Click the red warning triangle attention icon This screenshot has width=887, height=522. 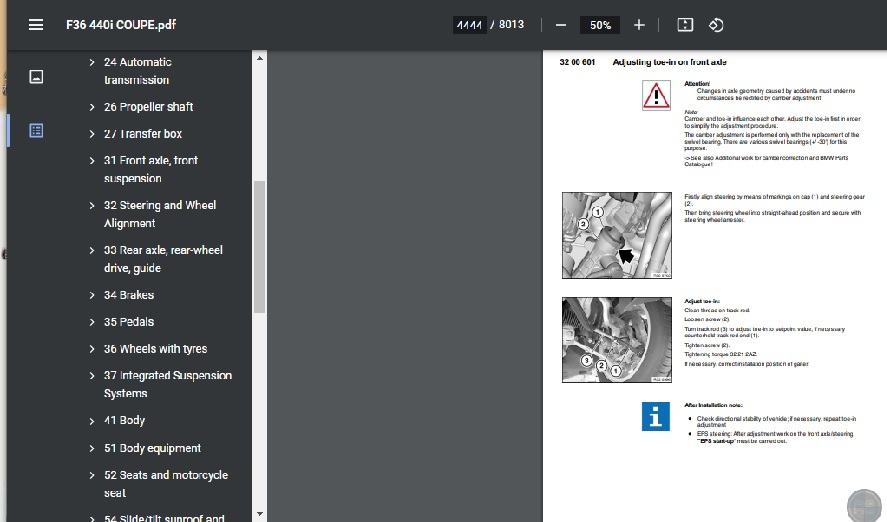(656, 95)
